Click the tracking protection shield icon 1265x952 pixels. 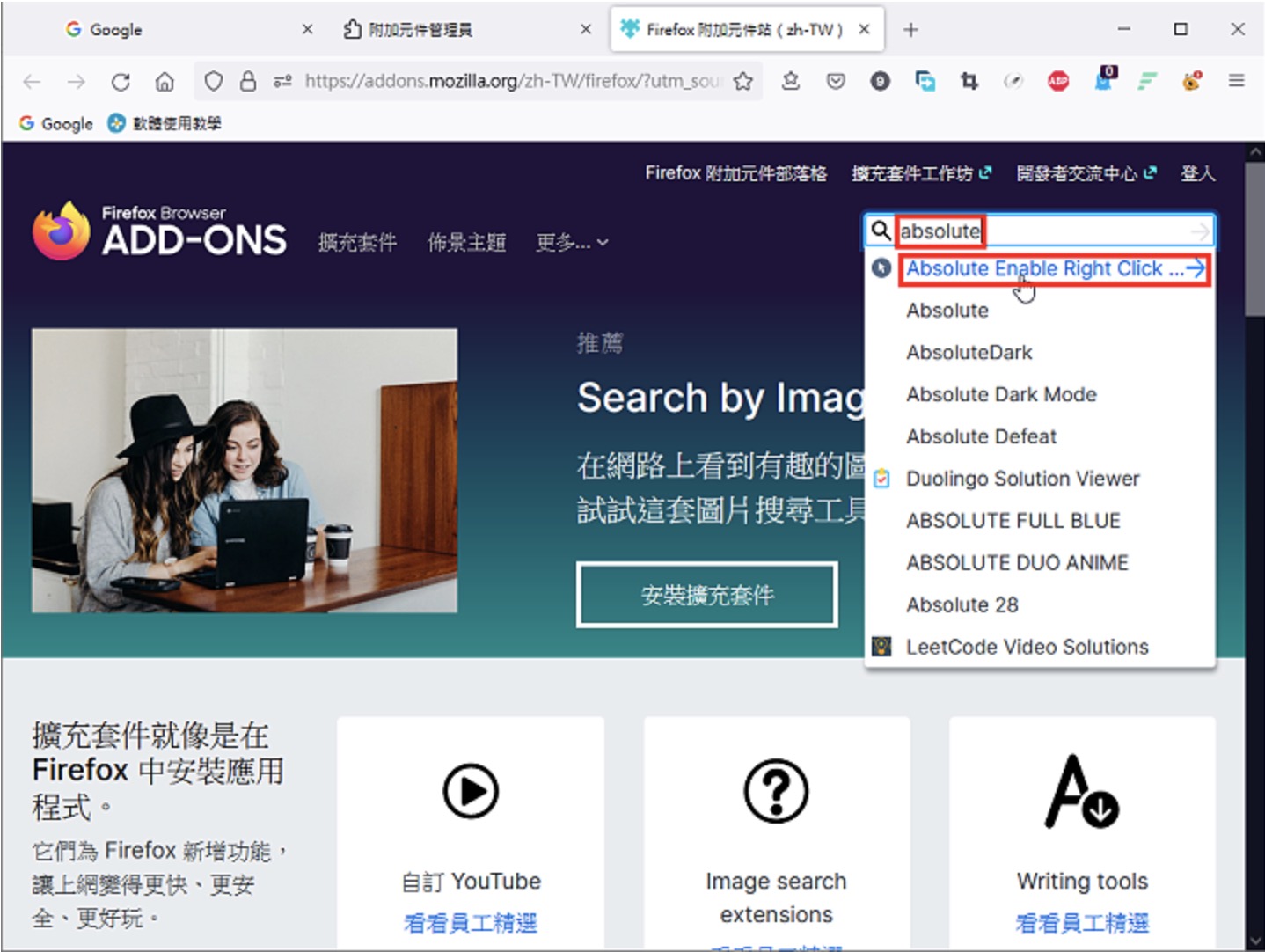(x=213, y=82)
